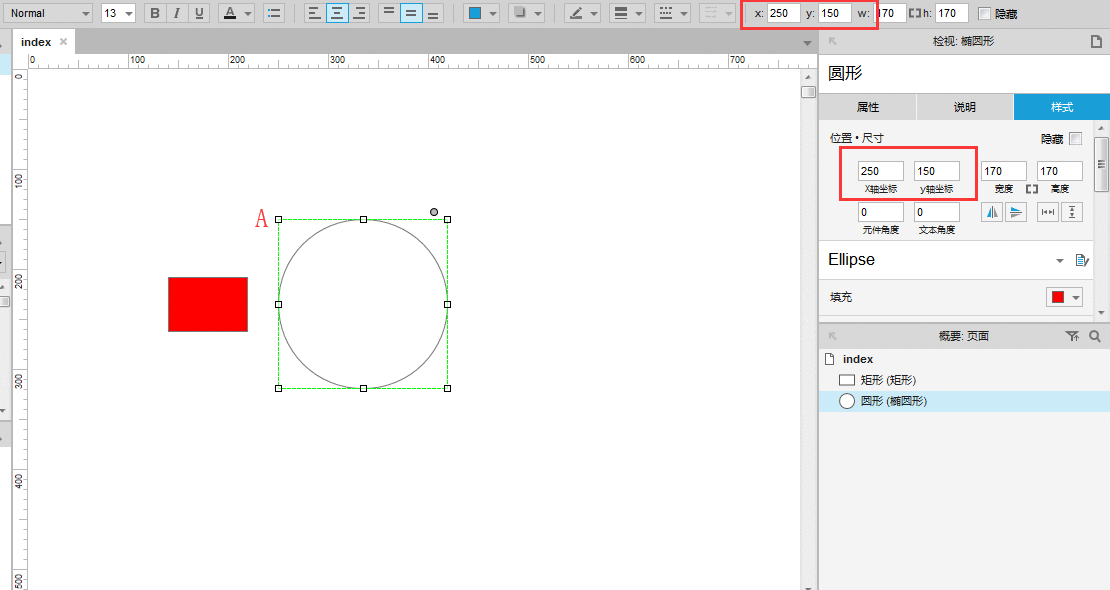Click the line pattern dotted icon
This screenshot has width=1110, height=590.
pos(665,13)
